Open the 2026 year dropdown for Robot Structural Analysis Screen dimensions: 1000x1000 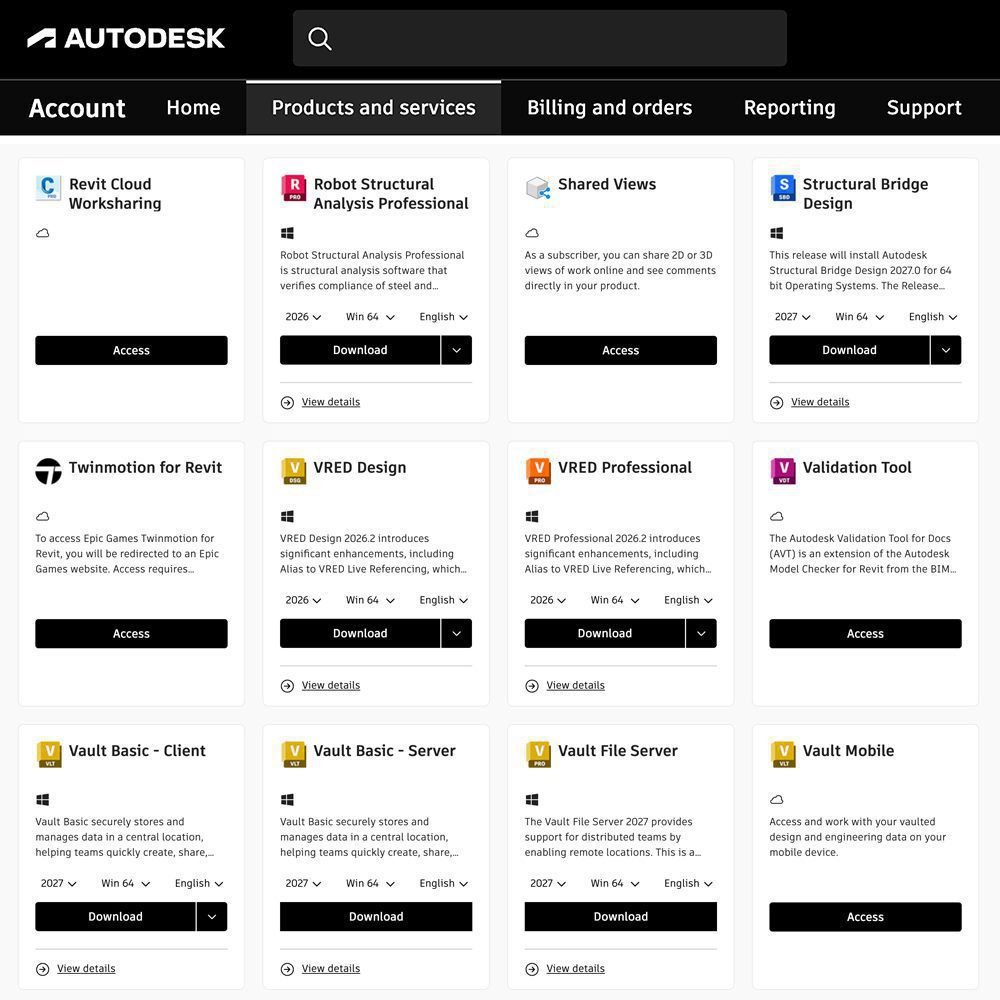tap(303, 317)
